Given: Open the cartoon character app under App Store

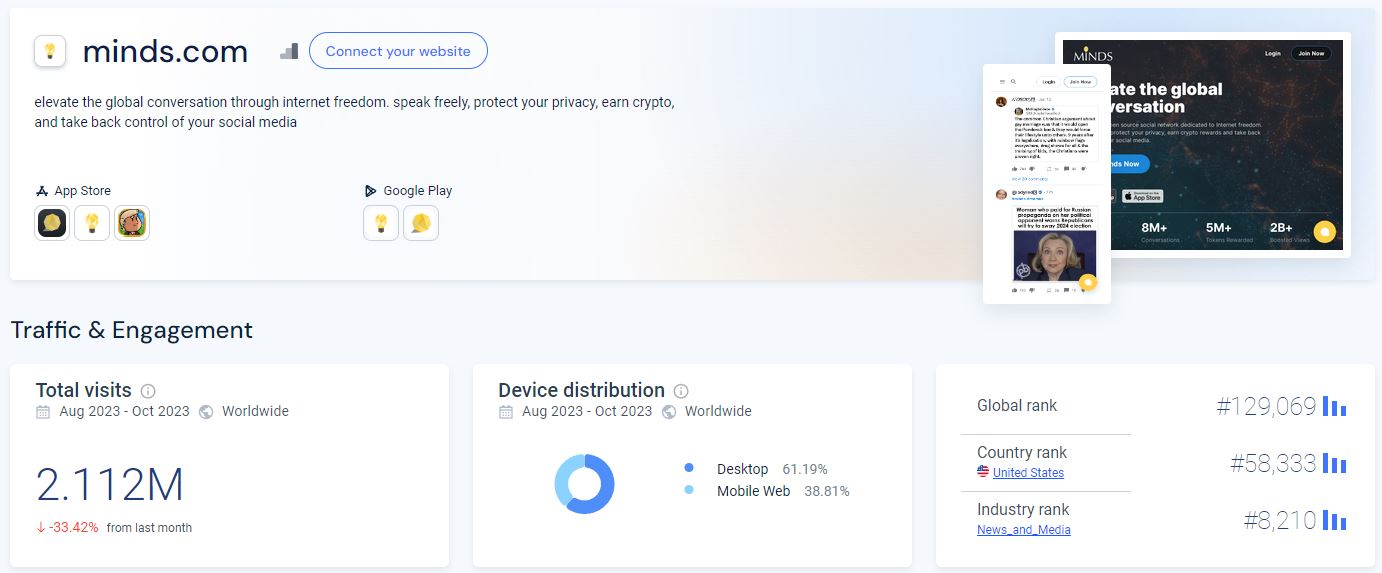Looking at the screenshot, I should click(132, 223).
